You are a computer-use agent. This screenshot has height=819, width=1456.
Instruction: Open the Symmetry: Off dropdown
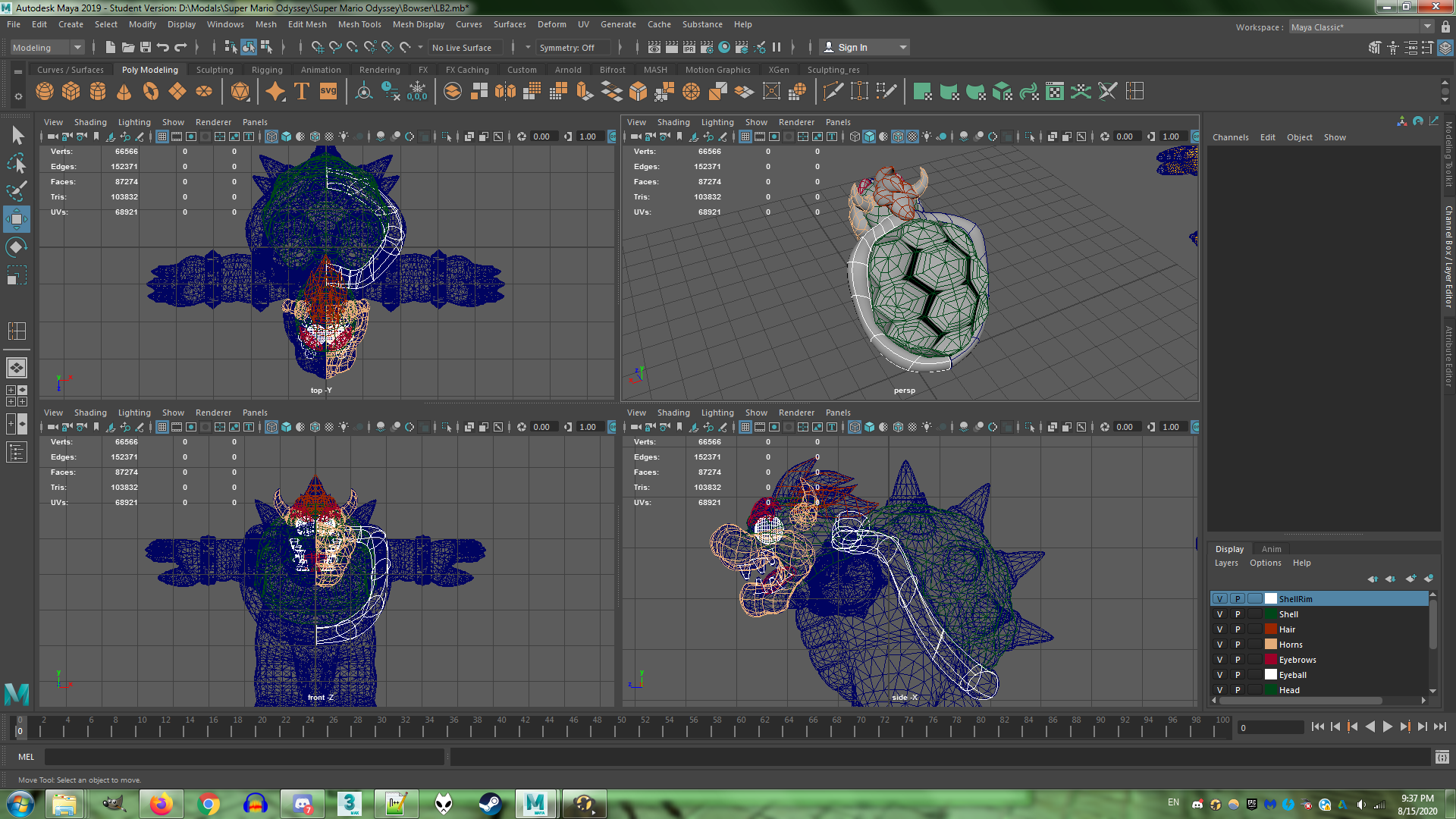[x=572, y=48]
